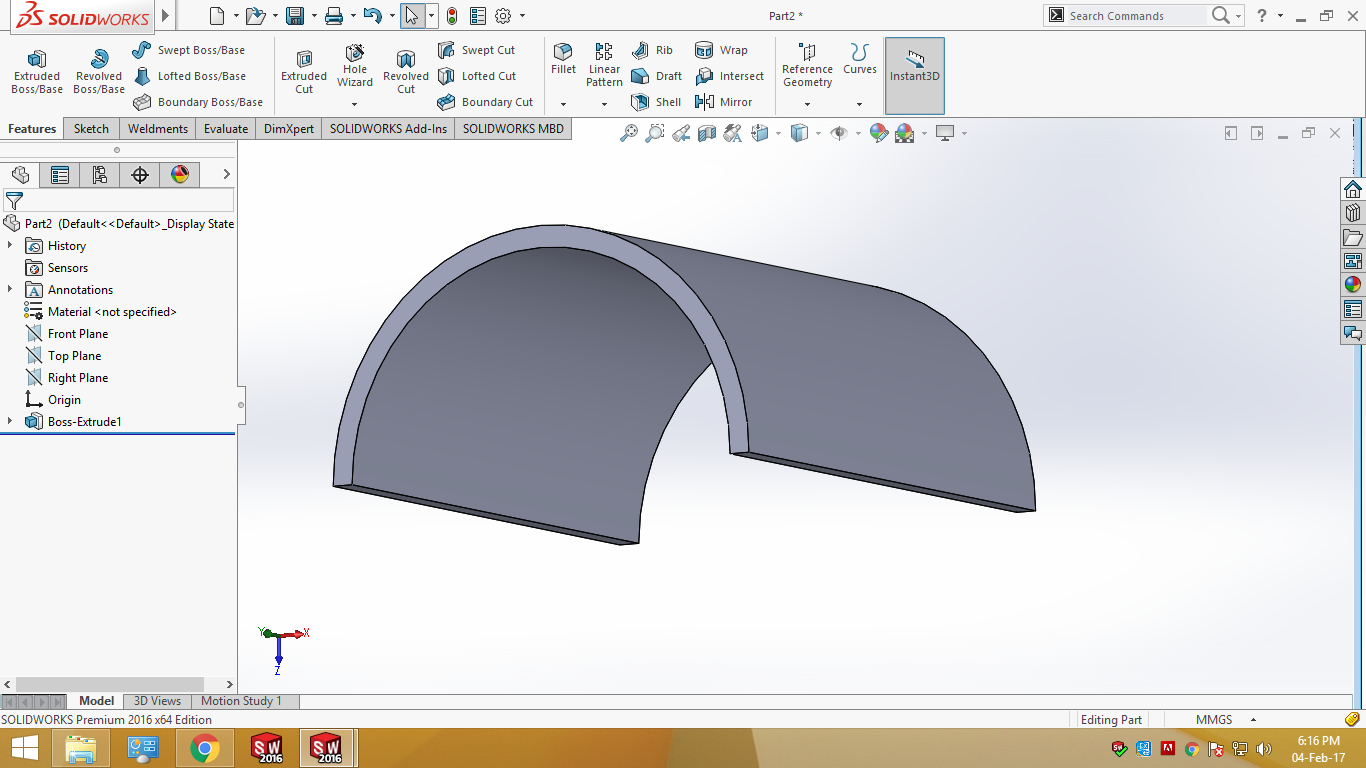Open File Explorer from the taskbar

81,748
